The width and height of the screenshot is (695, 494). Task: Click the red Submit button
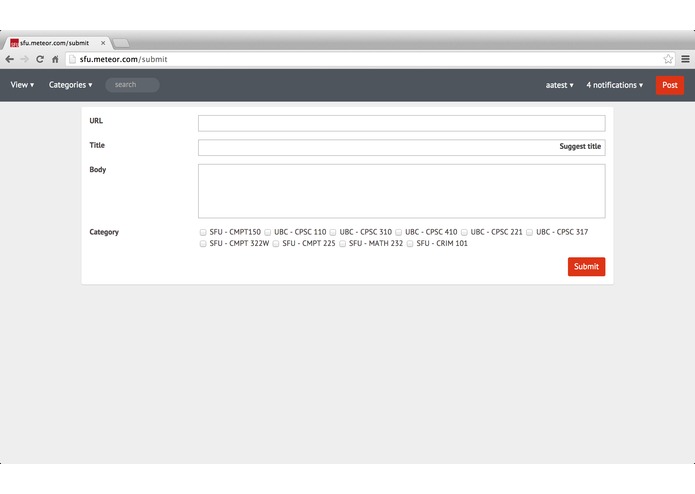pos(586,267)
